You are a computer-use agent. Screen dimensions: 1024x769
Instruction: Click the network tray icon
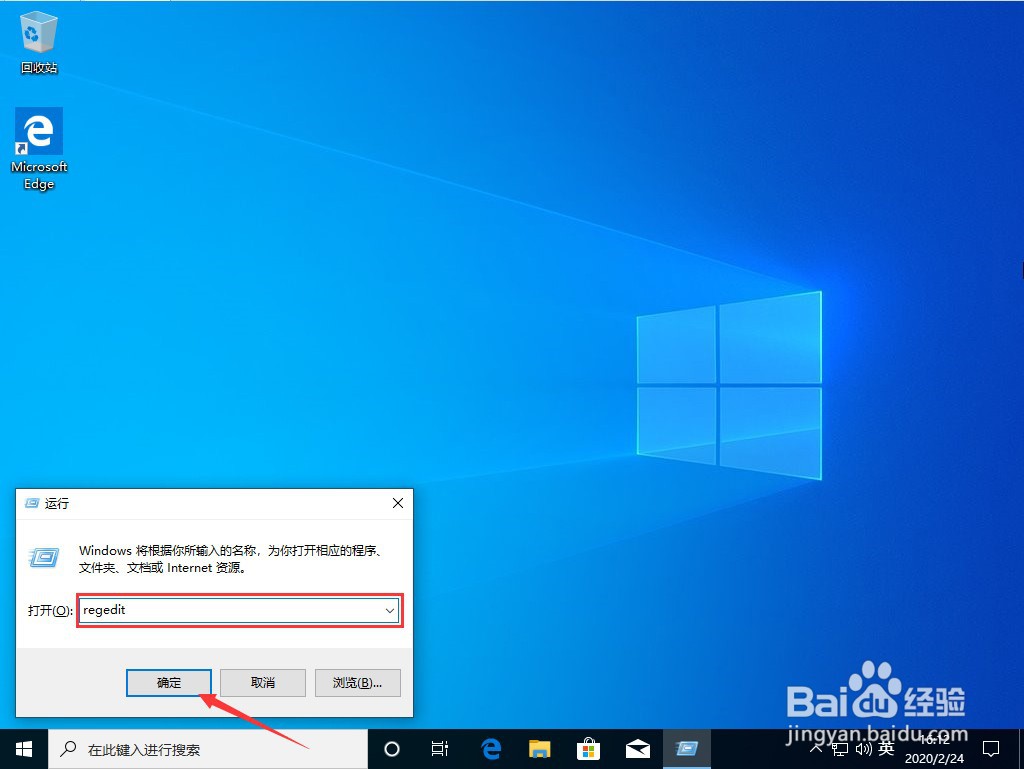[x=840, y=749]
